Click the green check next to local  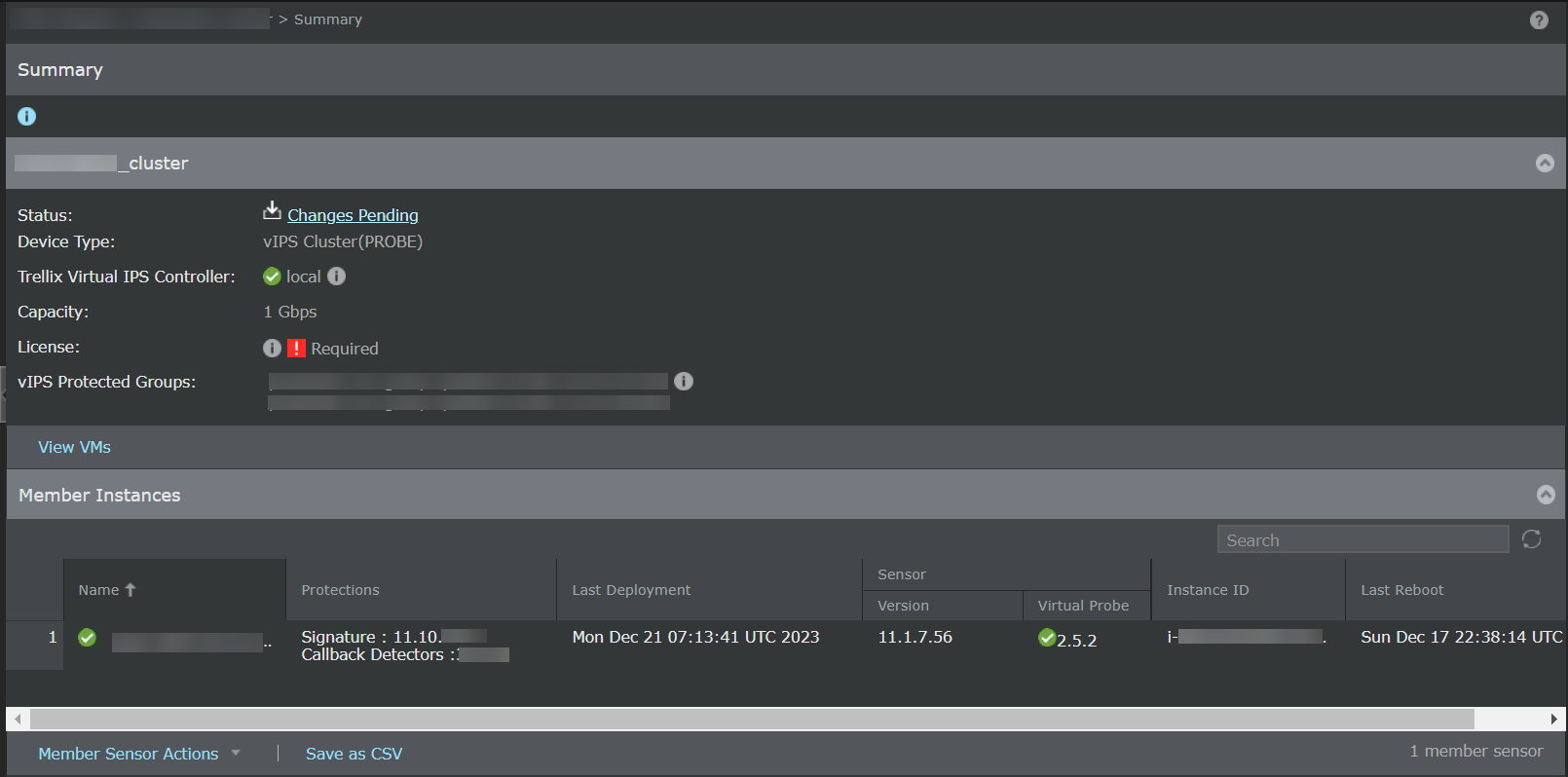click(x=272, y=277)
